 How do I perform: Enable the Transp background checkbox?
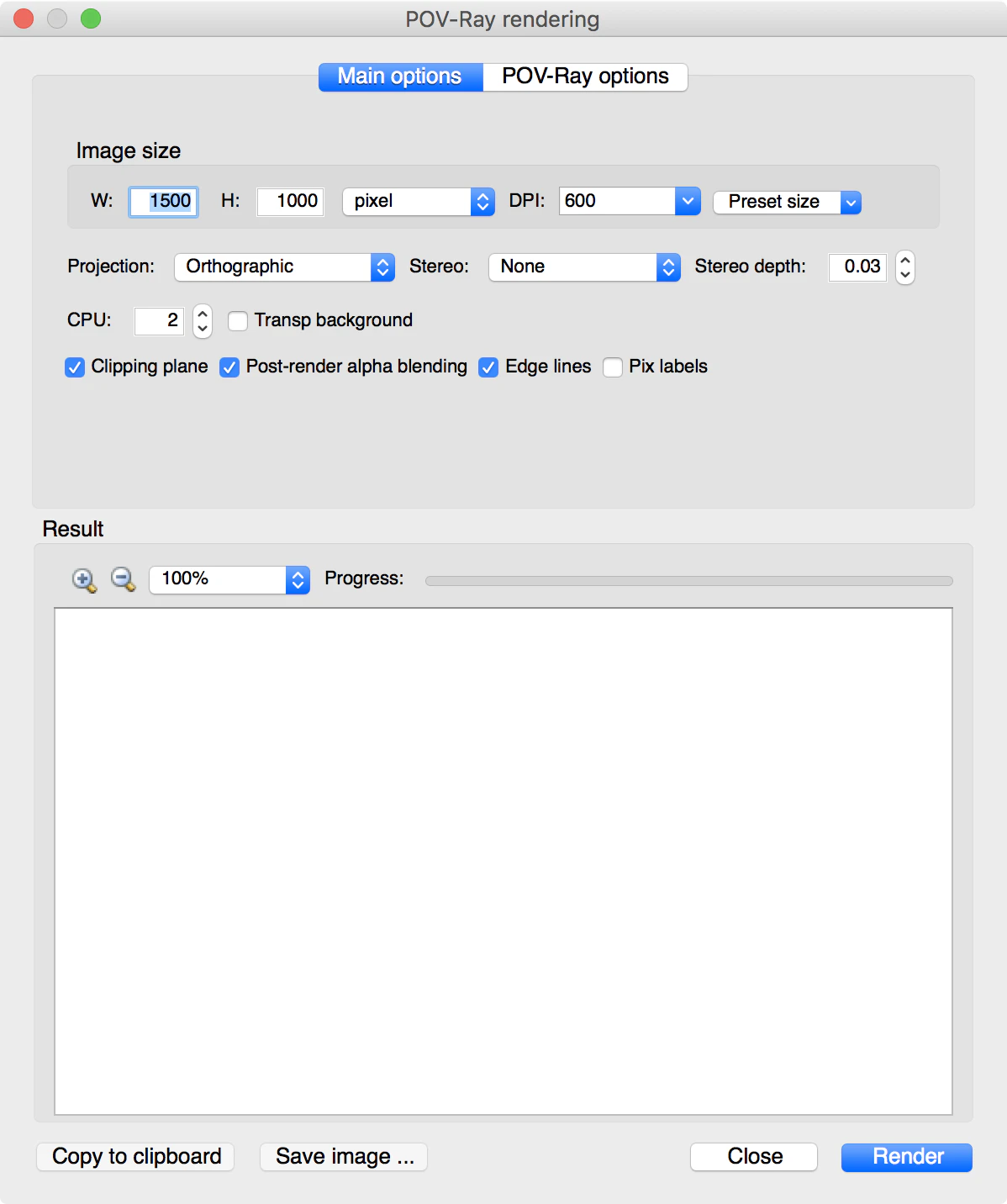[238, 321]
